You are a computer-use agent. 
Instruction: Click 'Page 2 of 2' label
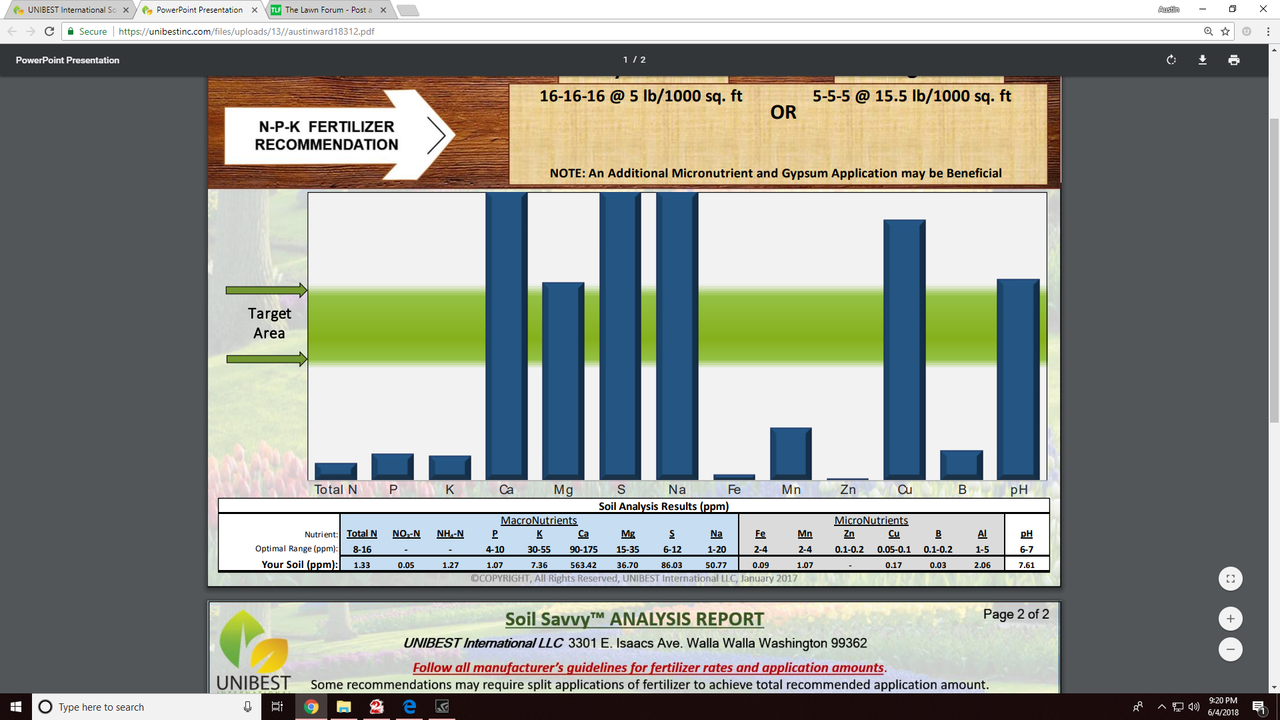[x=1016, y=614]
